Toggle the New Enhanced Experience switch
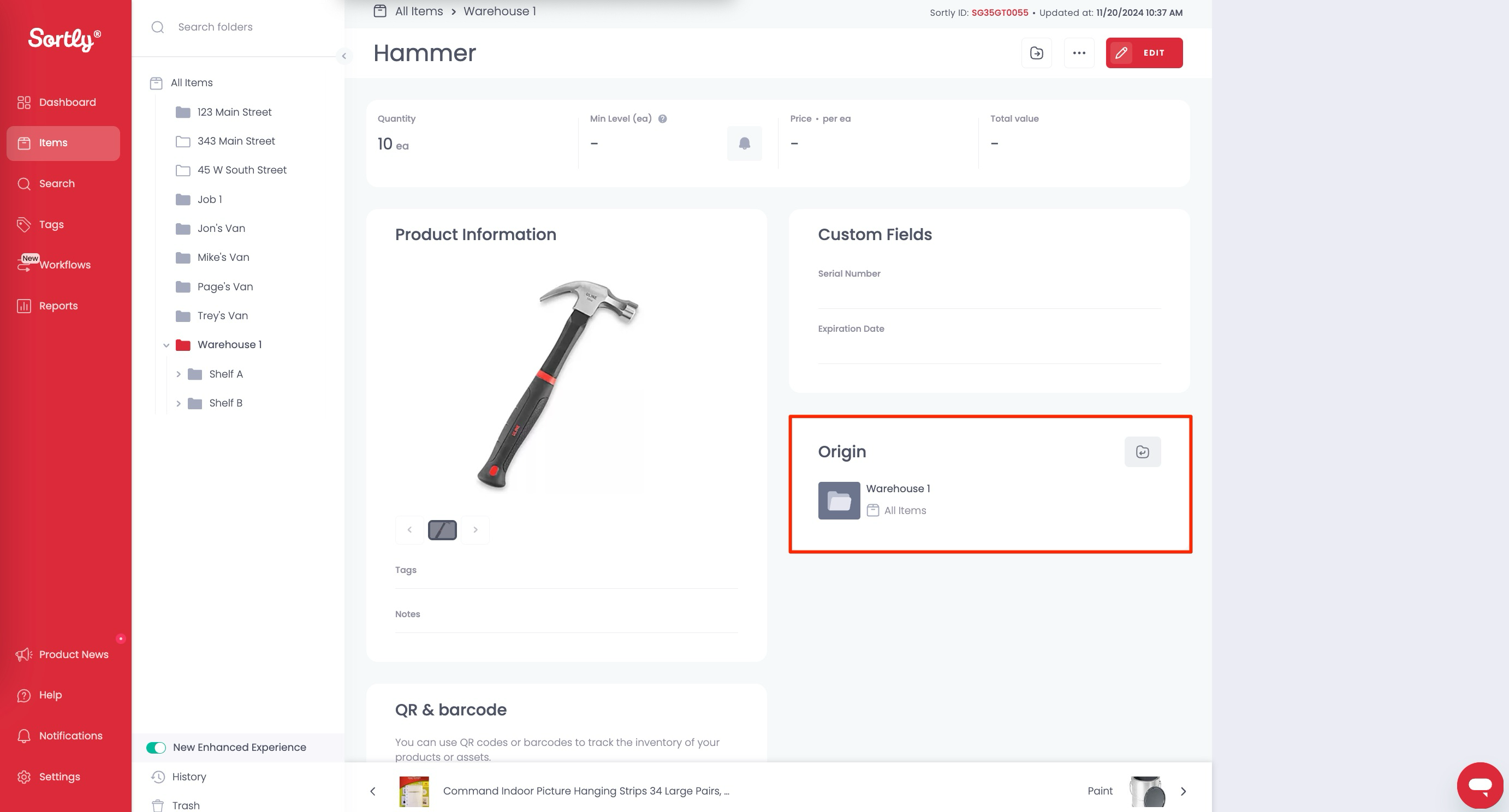The image size is (1509, 812). coord(156,748)
